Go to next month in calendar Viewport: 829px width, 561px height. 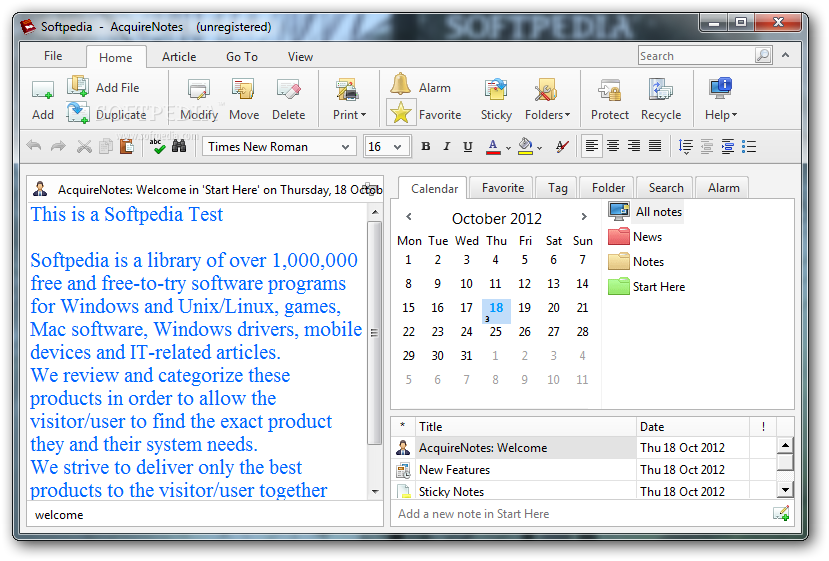click(x=584, y=217)
